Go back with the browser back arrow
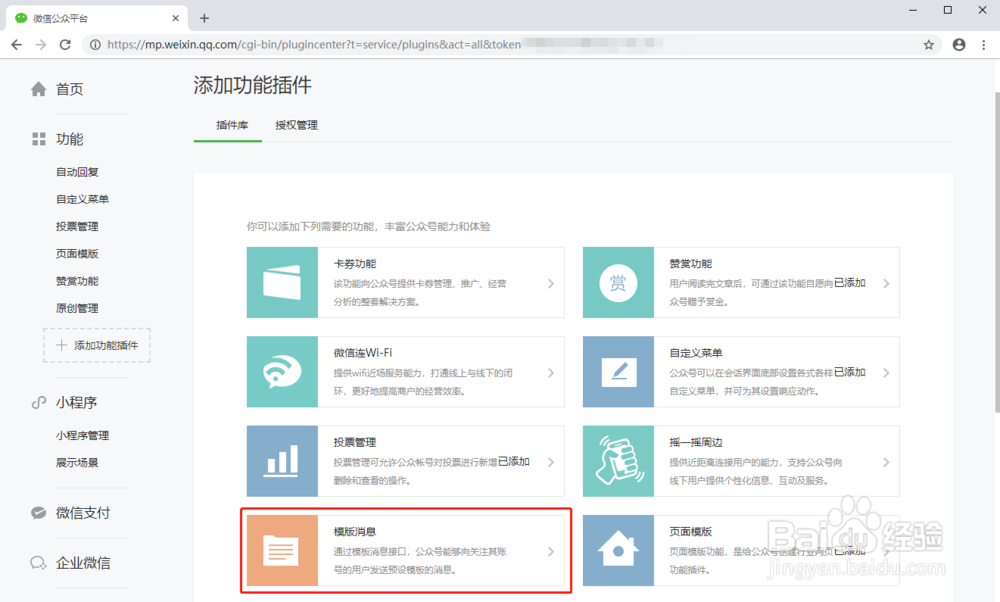 (x=17, y=45)
